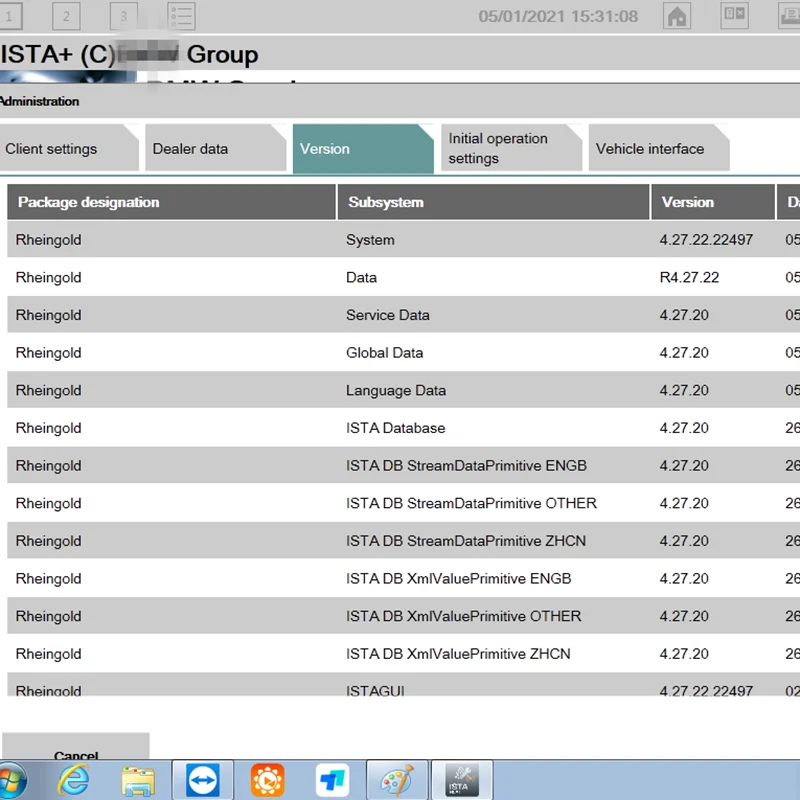Switch to the Vehicle interface tab

click(659, 148)
